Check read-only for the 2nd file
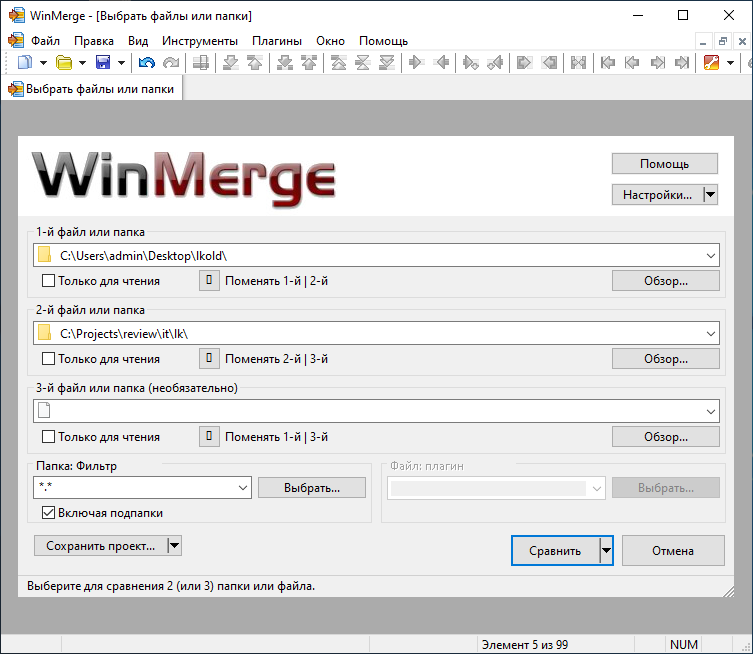 [48, 358]
